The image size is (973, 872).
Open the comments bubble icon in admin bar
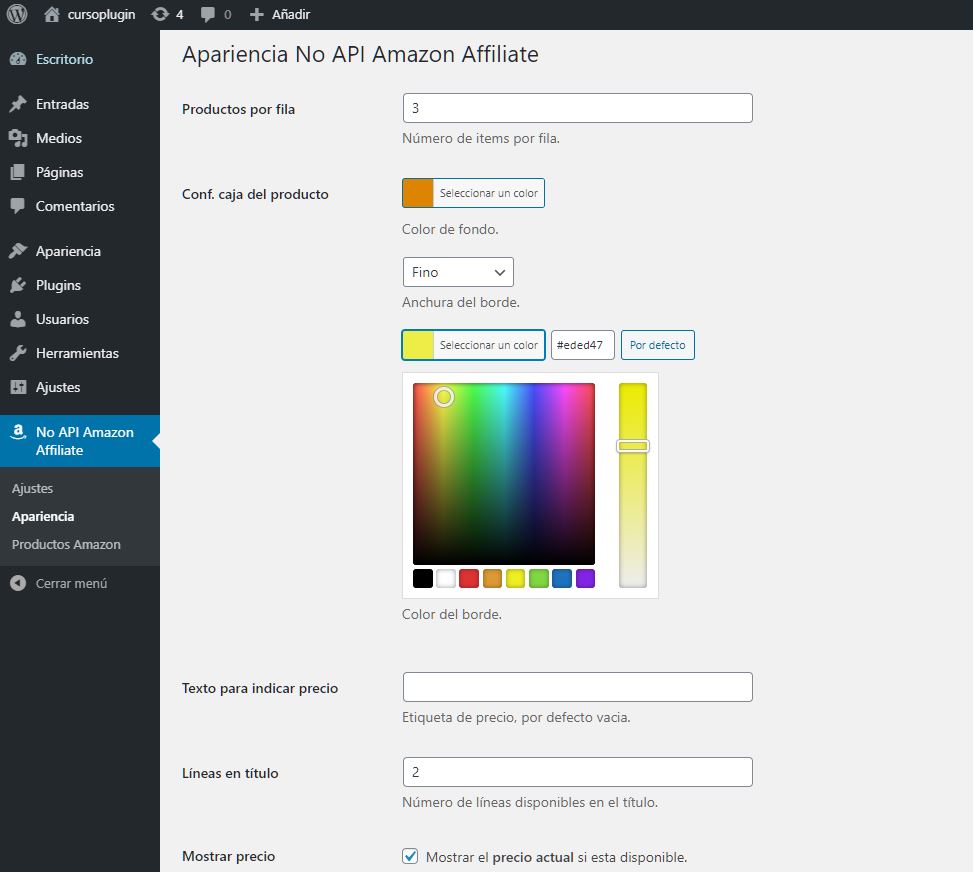[x=208, y=14]
